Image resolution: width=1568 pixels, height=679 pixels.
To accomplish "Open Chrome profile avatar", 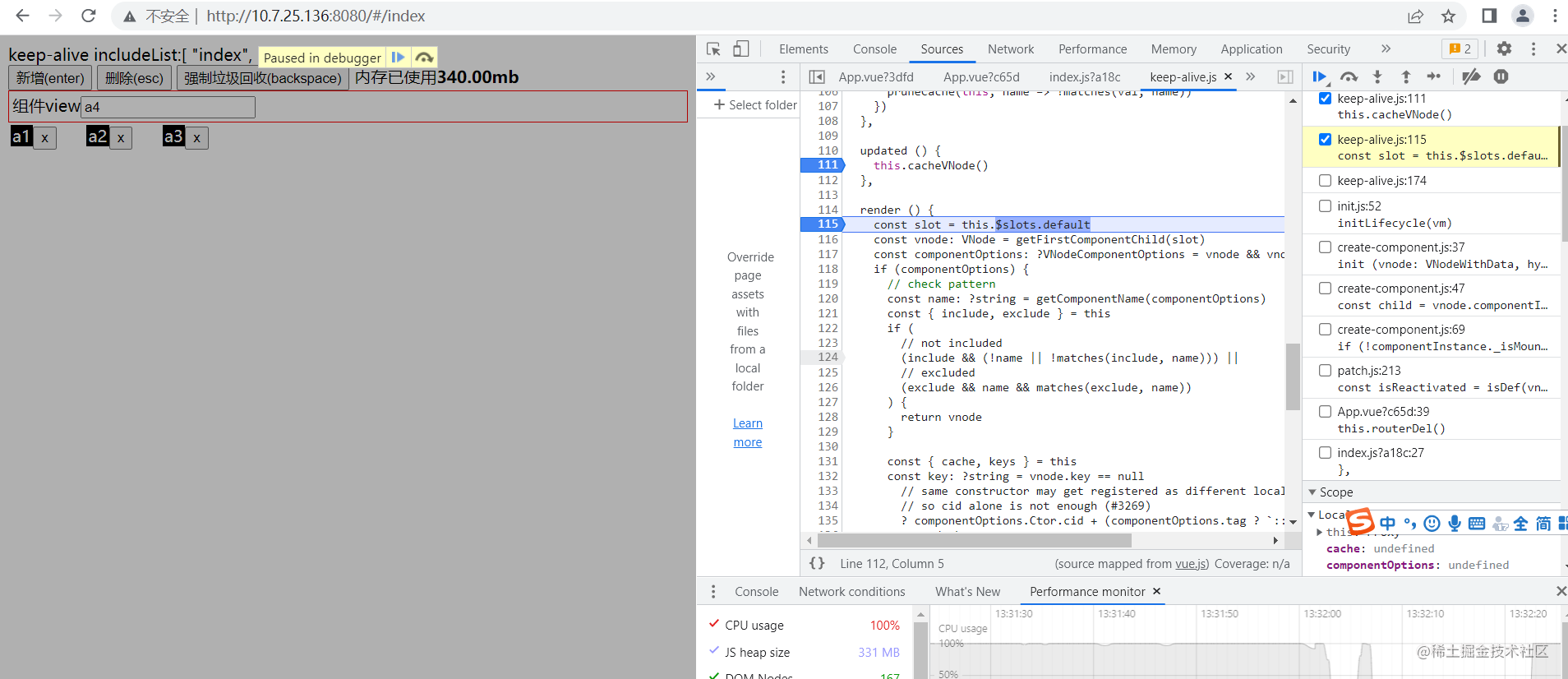I will coord(1522,16).
